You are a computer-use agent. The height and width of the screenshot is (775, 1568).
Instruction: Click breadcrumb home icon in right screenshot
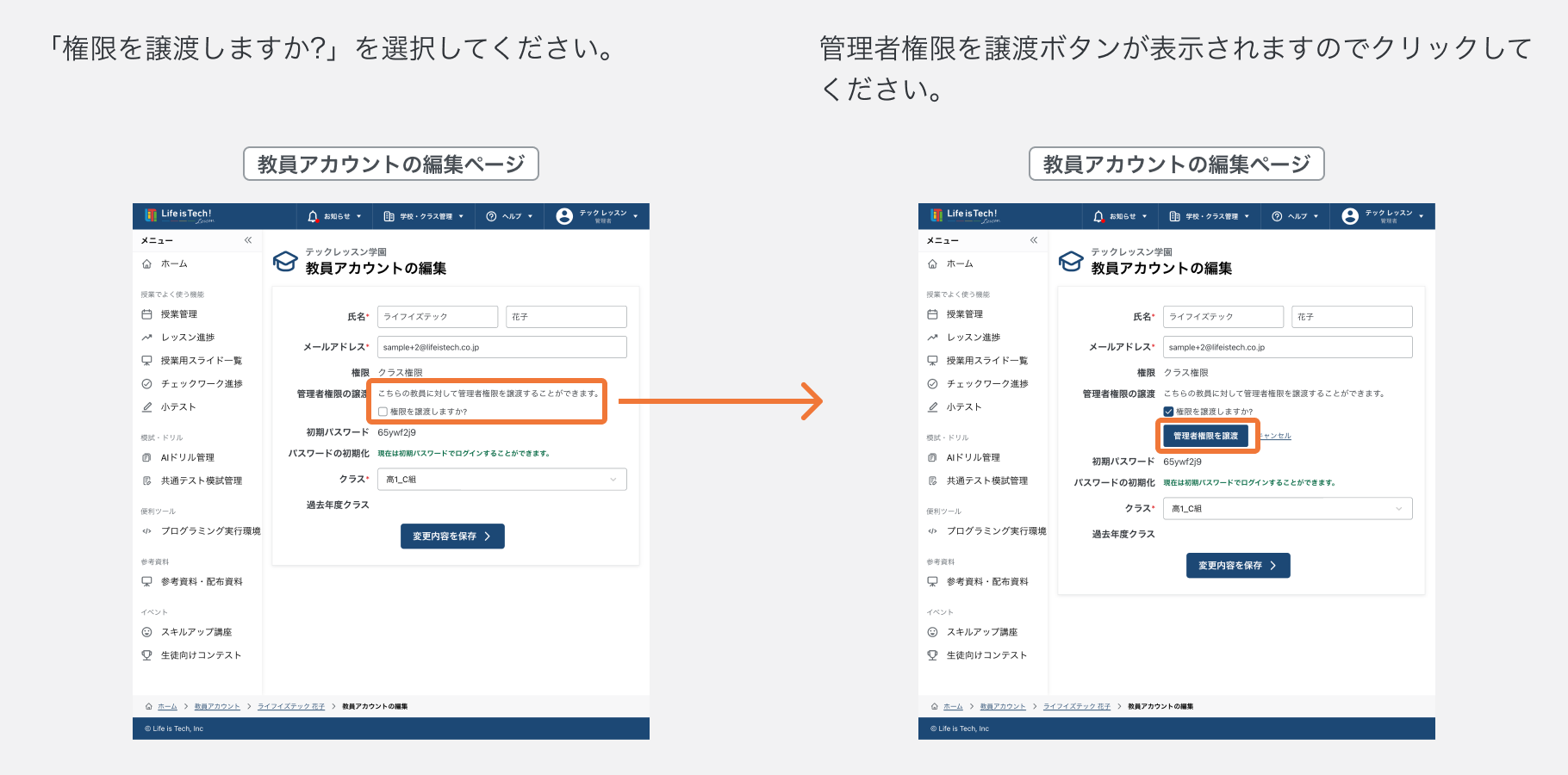(935, 706)
